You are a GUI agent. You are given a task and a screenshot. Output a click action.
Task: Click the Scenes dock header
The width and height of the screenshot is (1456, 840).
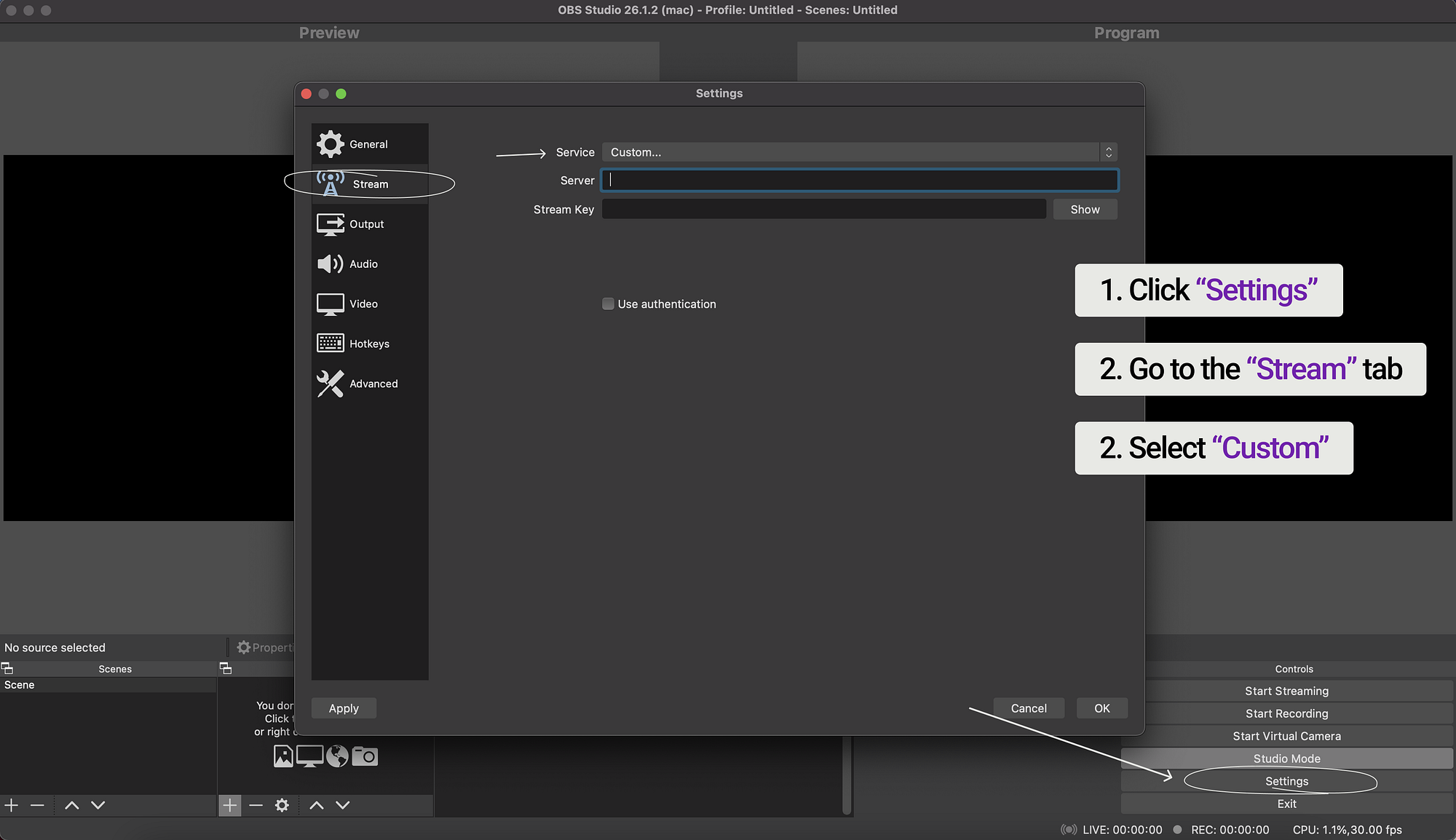point(115,669)
